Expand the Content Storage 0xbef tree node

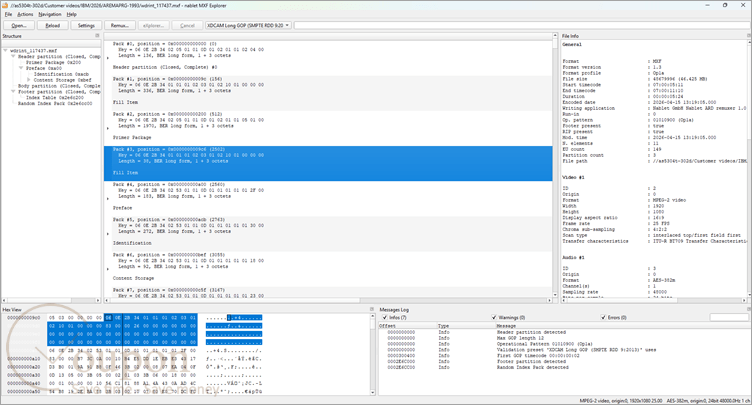[28, 80]
